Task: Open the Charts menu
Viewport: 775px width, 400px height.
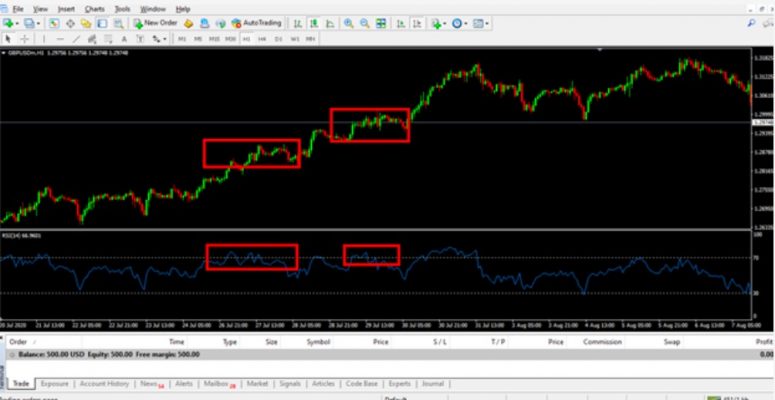Action: [95, 8]
